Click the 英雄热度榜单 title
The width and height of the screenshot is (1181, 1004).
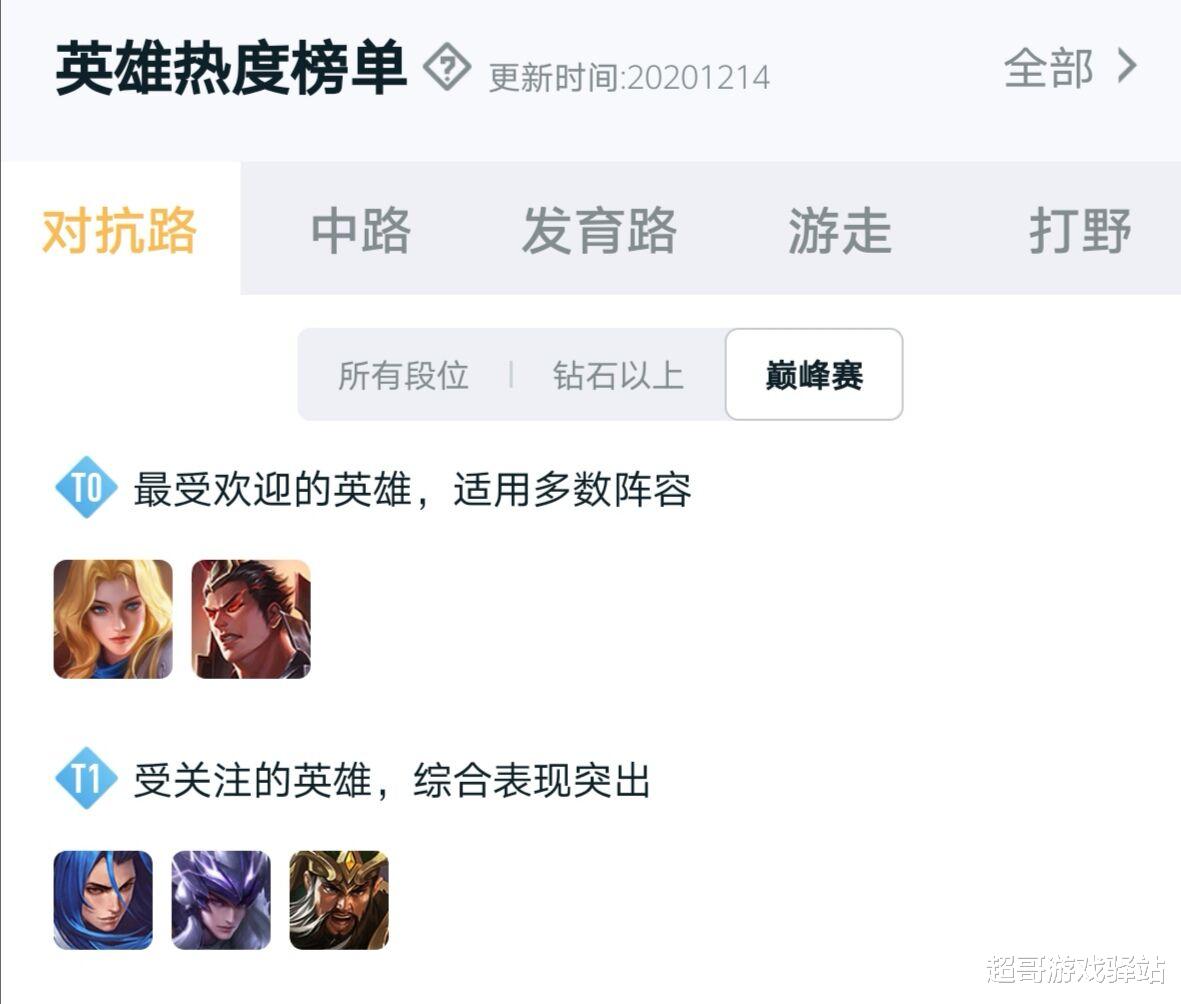(231, 68)
